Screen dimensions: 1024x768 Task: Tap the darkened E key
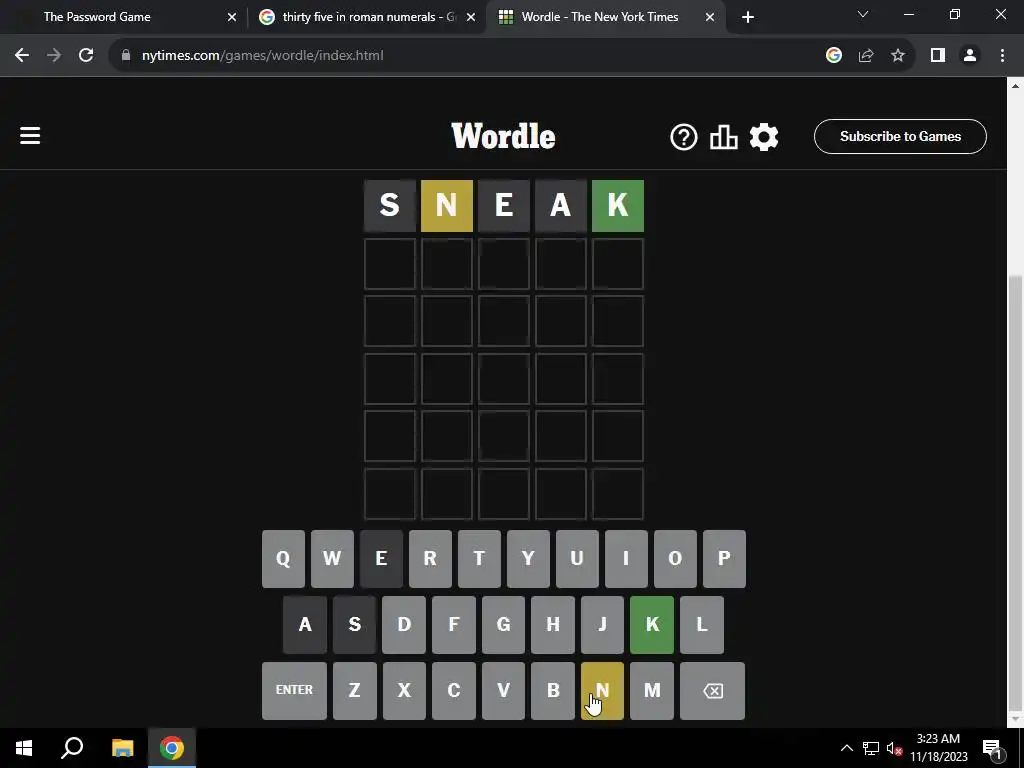pos(381,559)
